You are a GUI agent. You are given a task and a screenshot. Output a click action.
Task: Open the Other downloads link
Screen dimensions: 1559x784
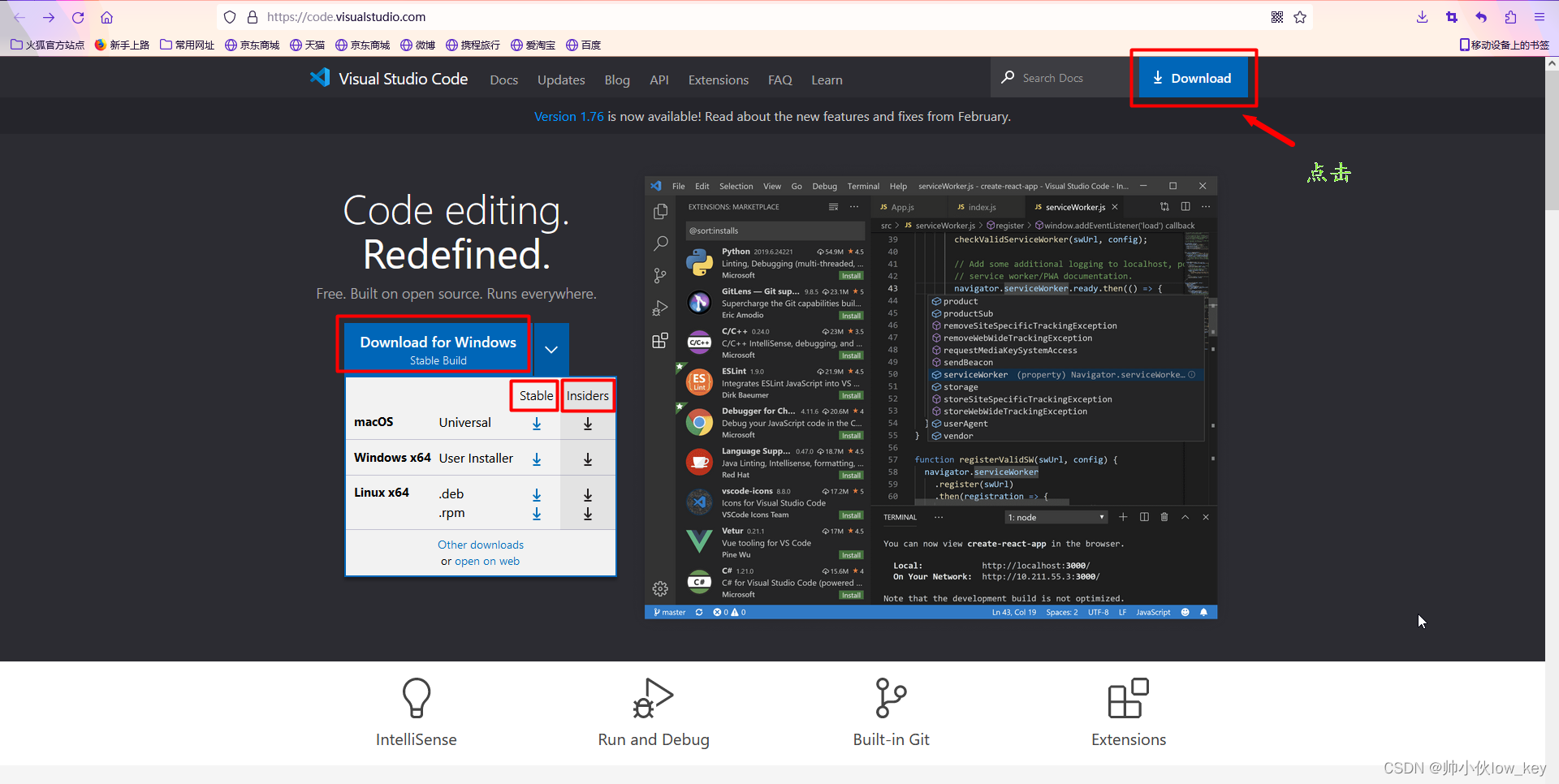pyautogui.click(x=481, y=545)
